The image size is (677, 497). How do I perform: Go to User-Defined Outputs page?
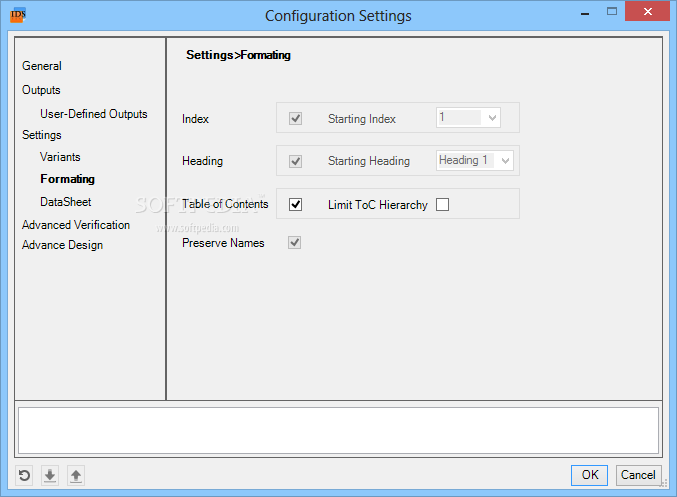coord(93,114)
